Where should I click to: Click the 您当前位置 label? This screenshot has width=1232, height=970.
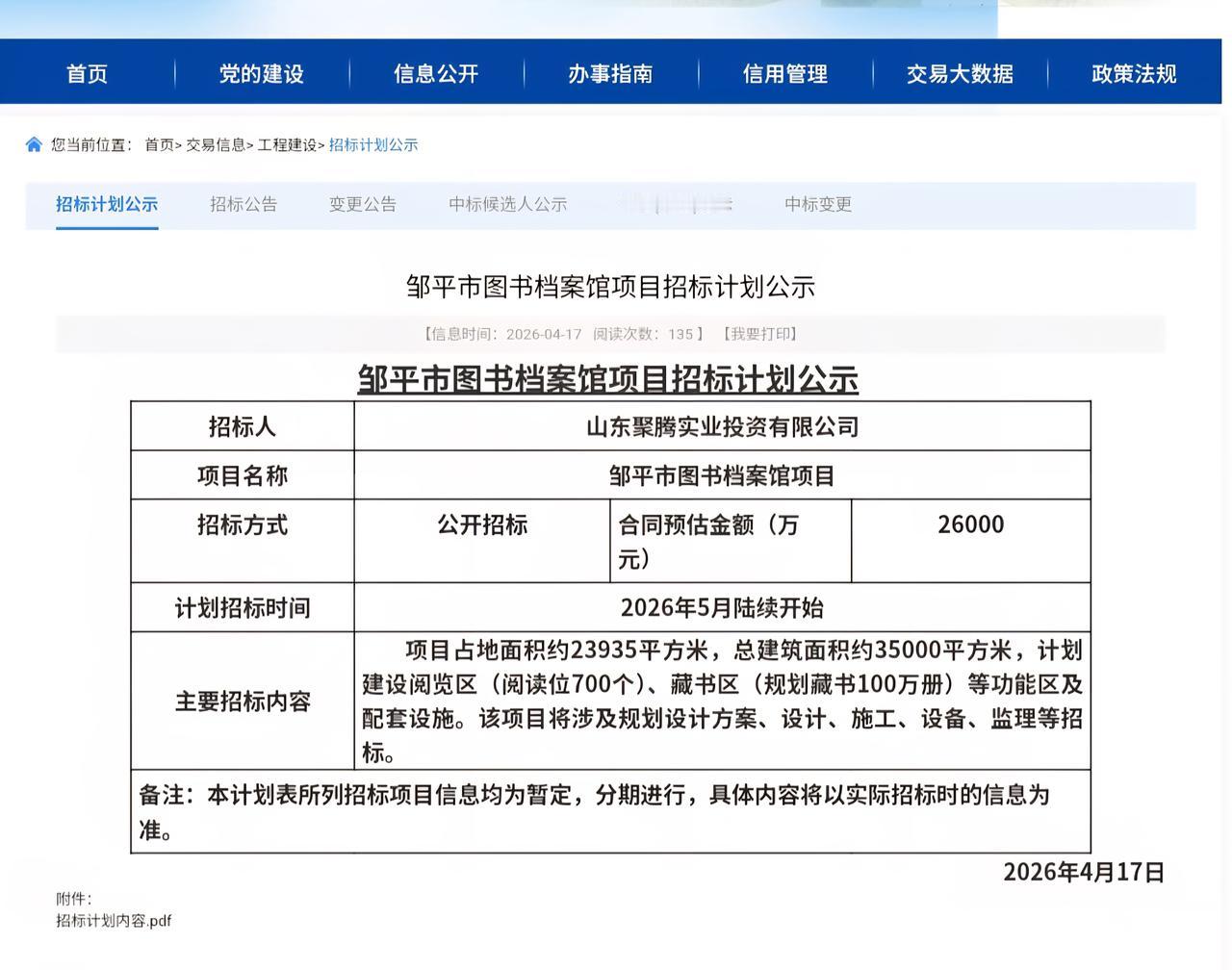pyautogui.click(x=91, y=145)
